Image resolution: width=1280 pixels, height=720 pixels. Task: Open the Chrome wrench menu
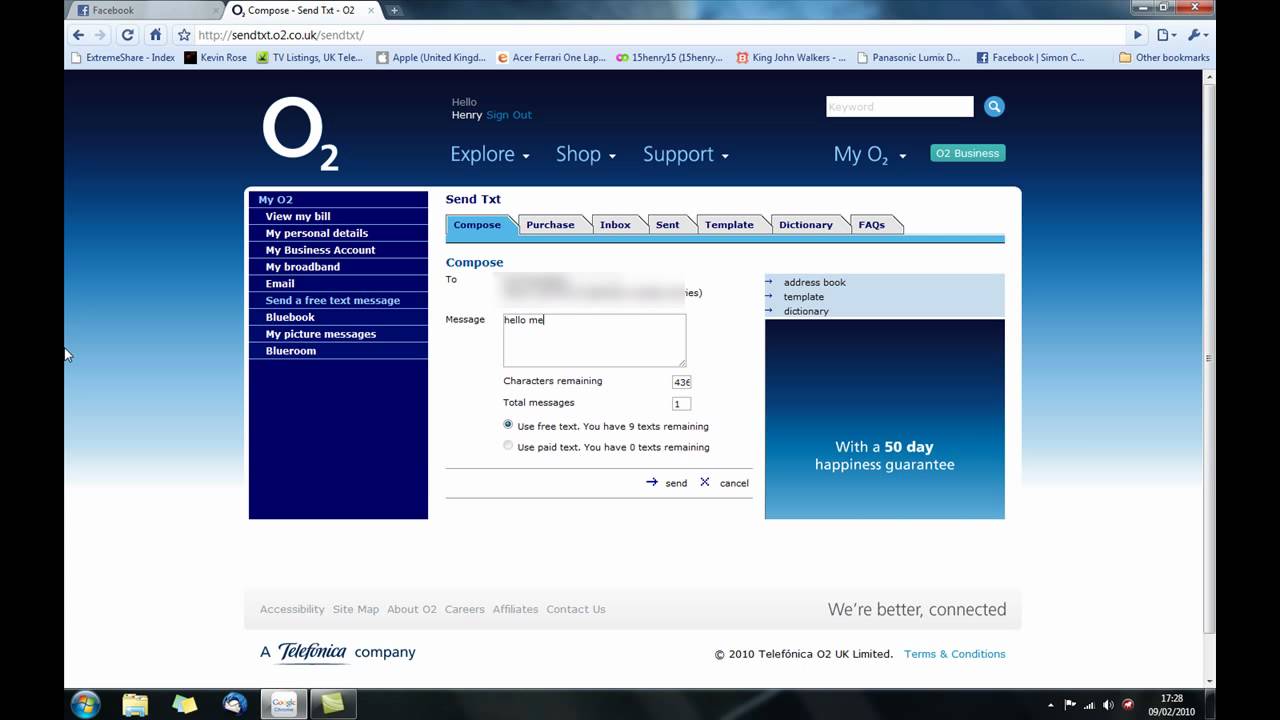[x=1197, y=35]
